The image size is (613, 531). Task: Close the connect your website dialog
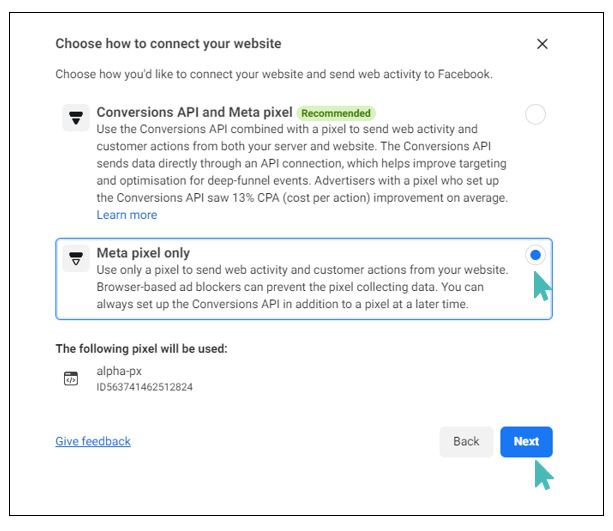542,44
